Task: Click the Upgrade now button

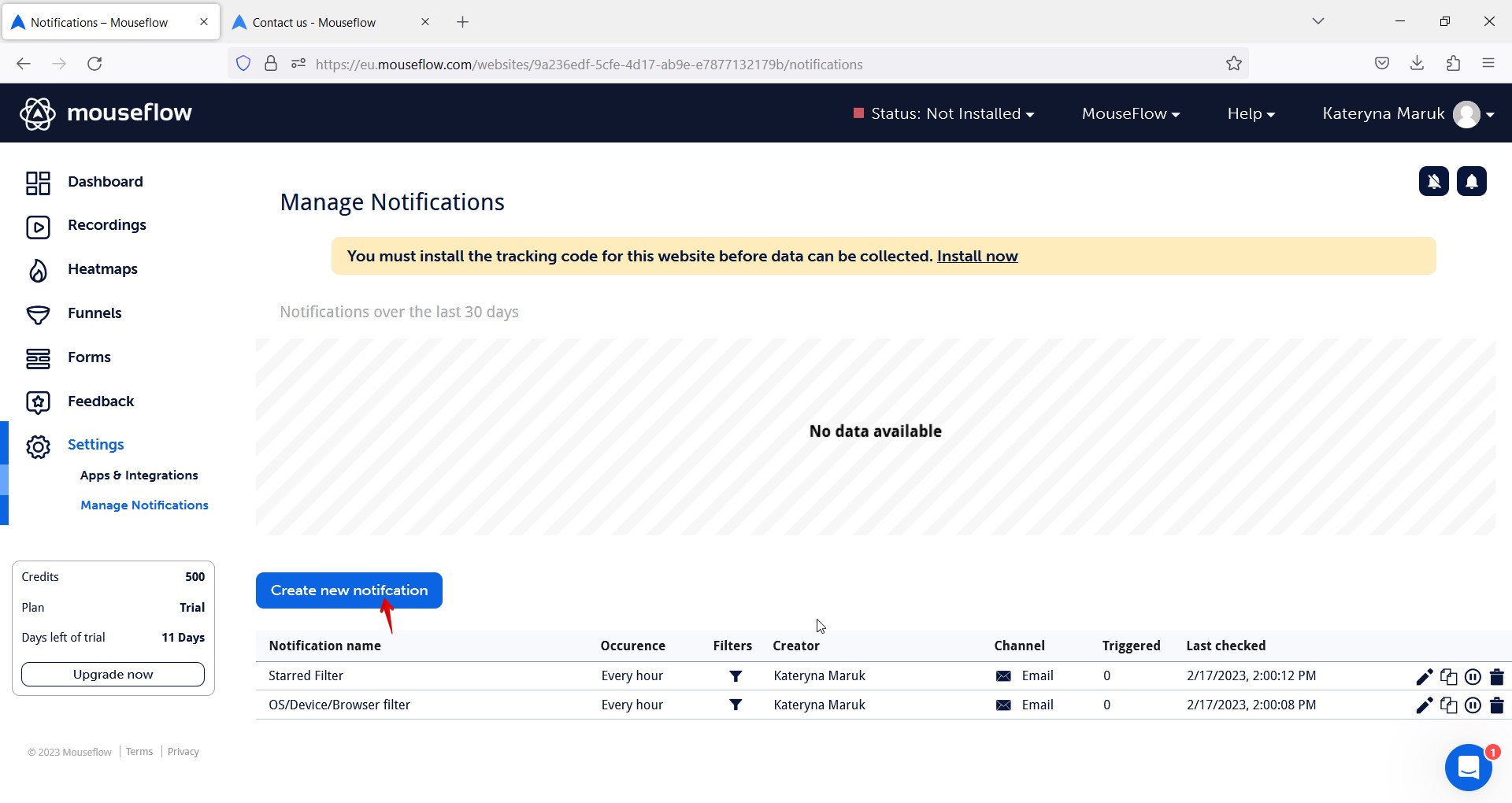Action: [113, 675]
